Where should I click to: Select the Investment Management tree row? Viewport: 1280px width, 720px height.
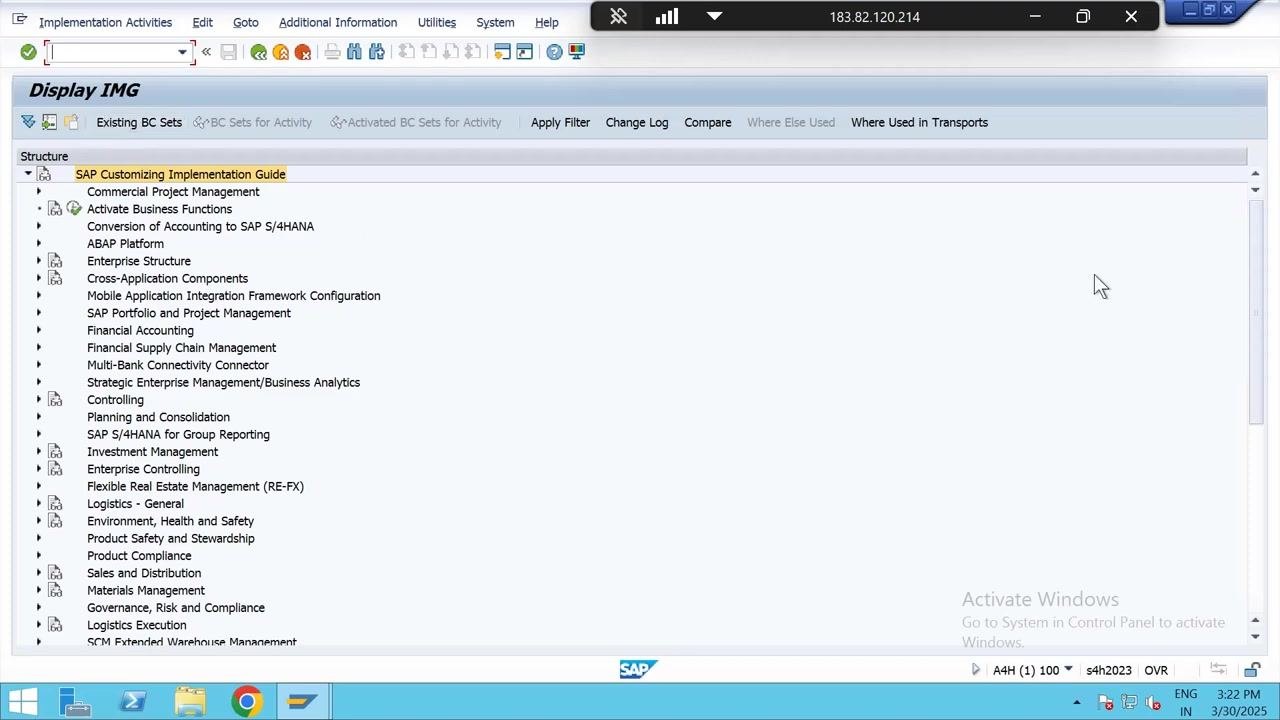[152, 452]
